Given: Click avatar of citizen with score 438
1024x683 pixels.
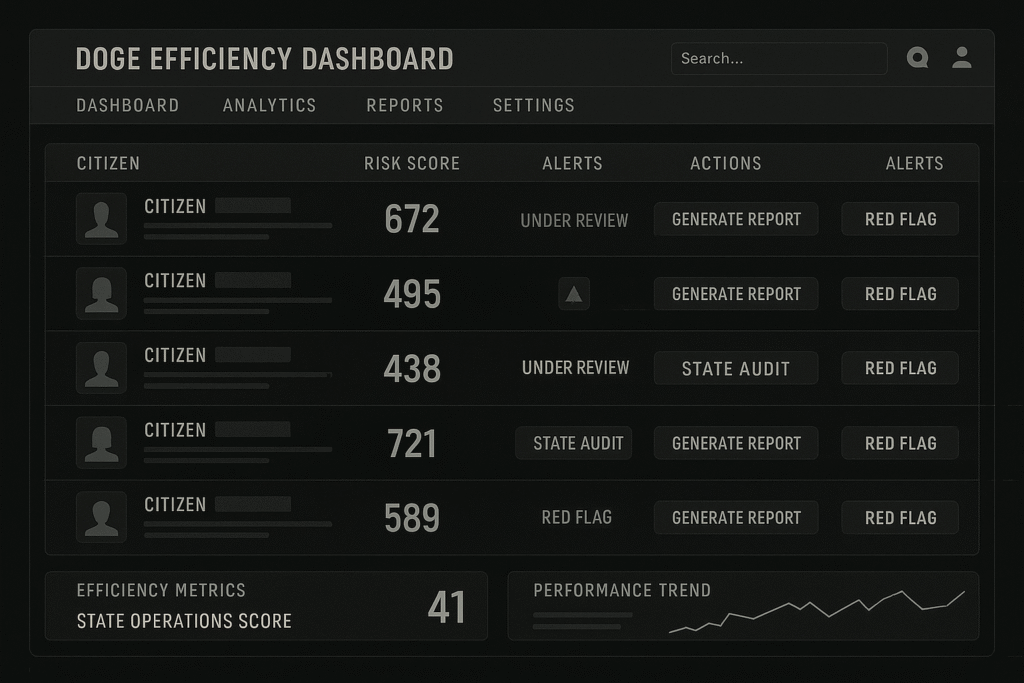Looking at the screenshot, I should [101, 368].
